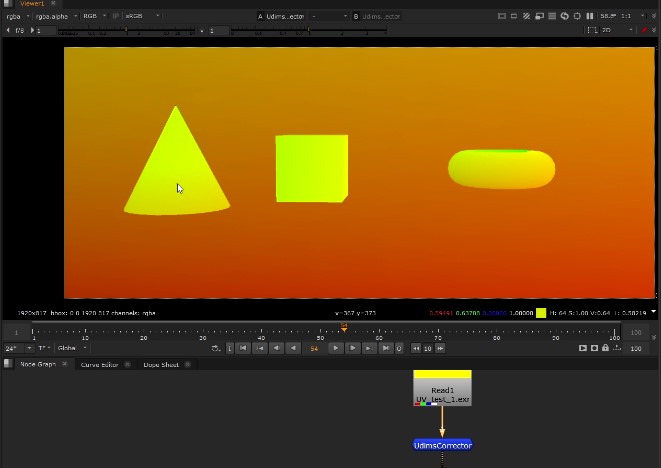Toggle the viewer pause button

pyautogui.click(x=589, y=16)
